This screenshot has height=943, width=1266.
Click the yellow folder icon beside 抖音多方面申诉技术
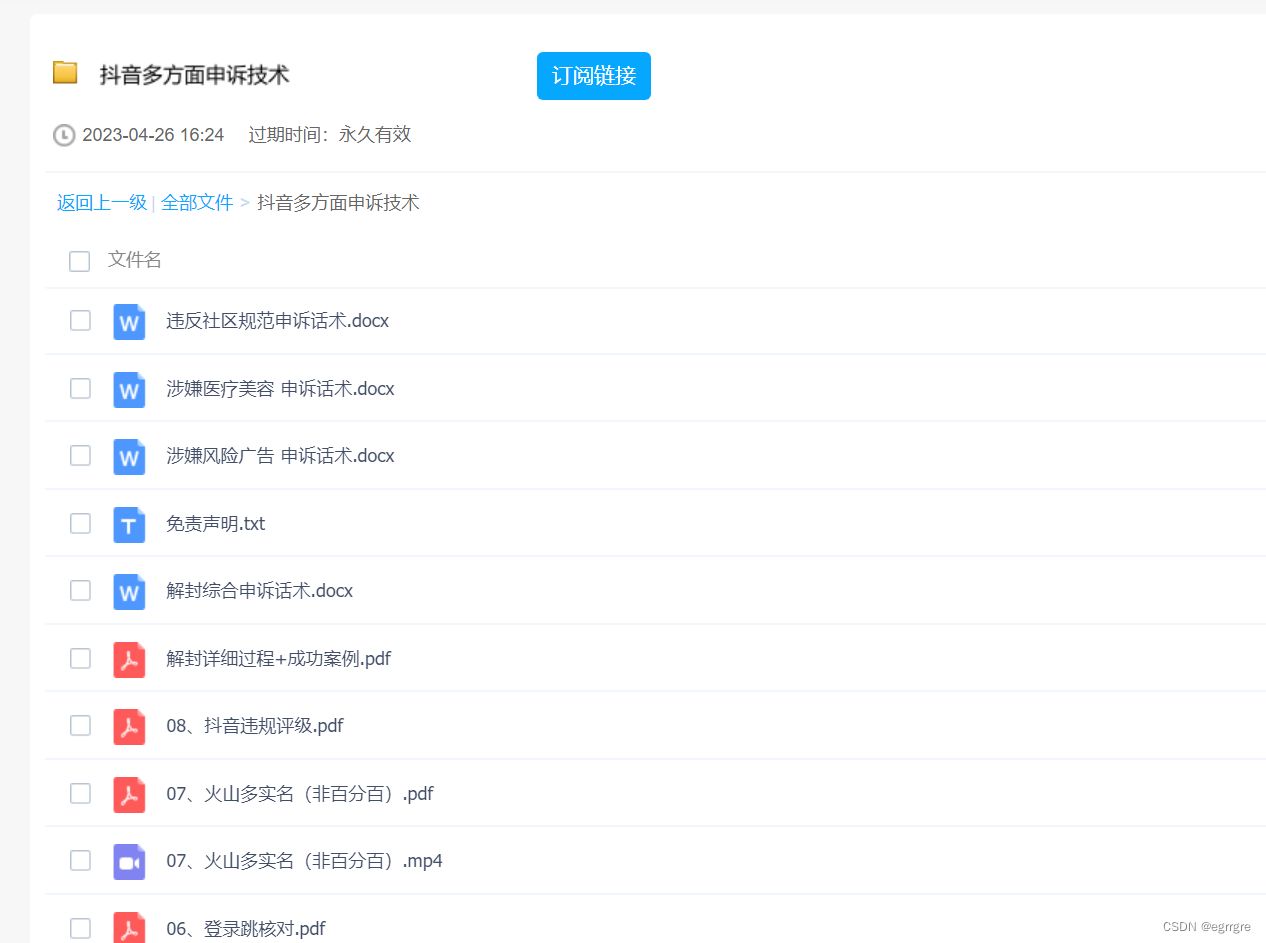[65, 73]
